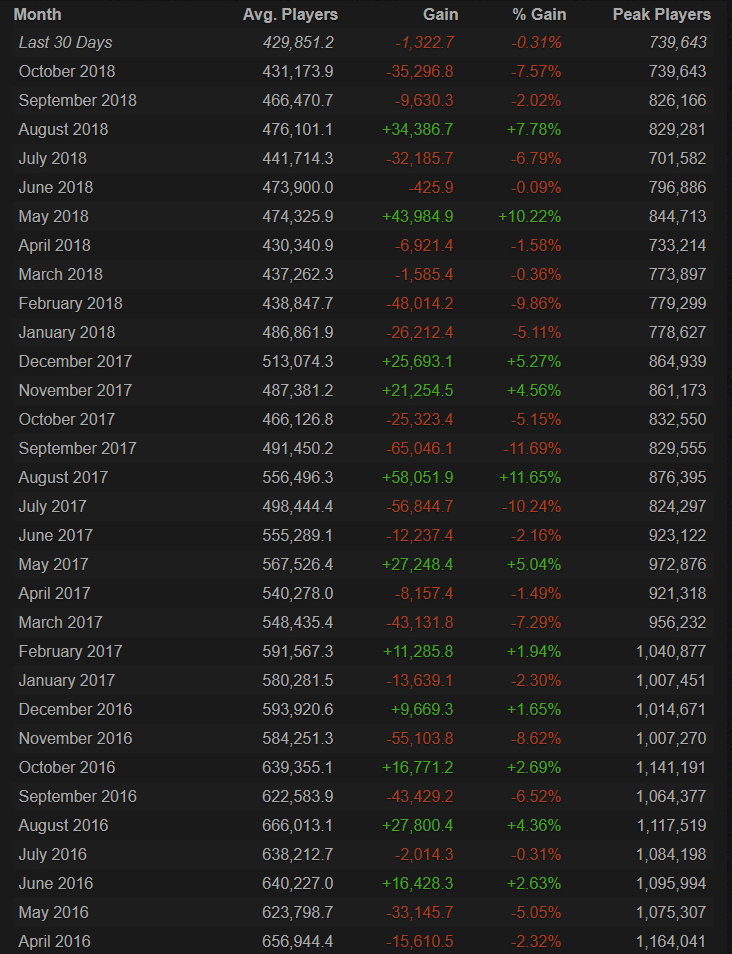Click peak players value 1,164,041
The height and width of the screenshot is (954, 732).
point(671,941)
